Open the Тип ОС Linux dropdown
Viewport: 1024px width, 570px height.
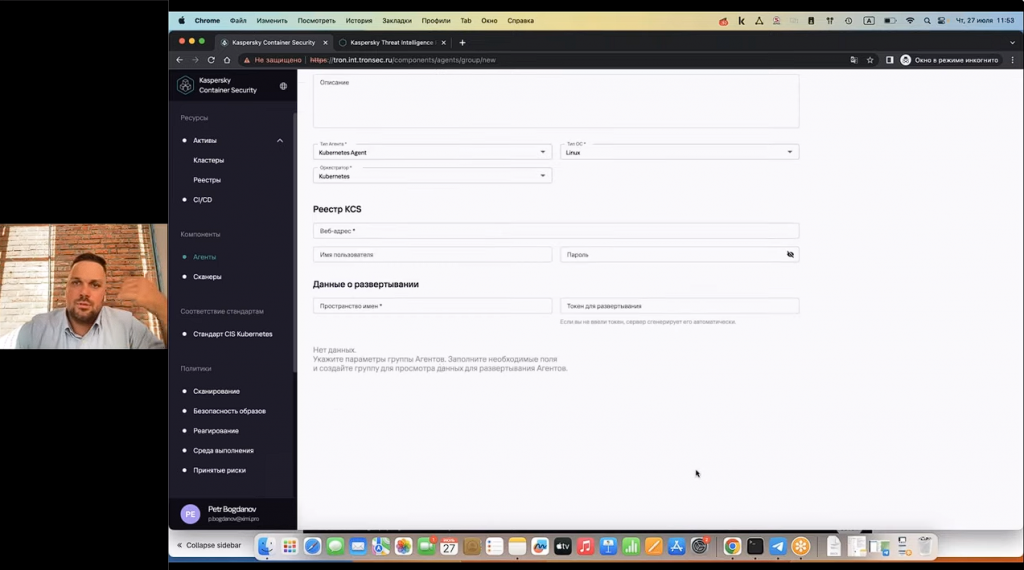[x=679, y=152]
